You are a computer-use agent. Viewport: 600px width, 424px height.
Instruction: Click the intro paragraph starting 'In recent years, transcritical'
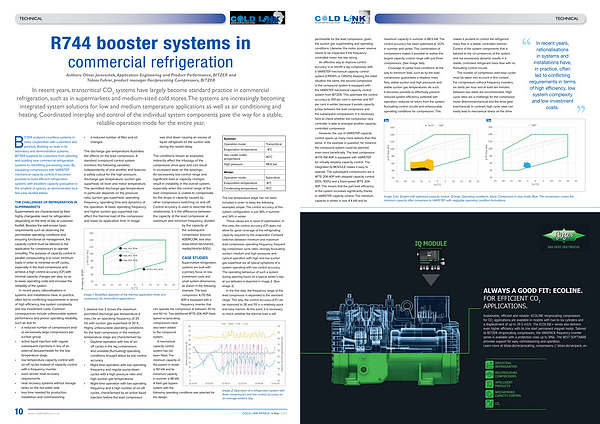point(150,106)
